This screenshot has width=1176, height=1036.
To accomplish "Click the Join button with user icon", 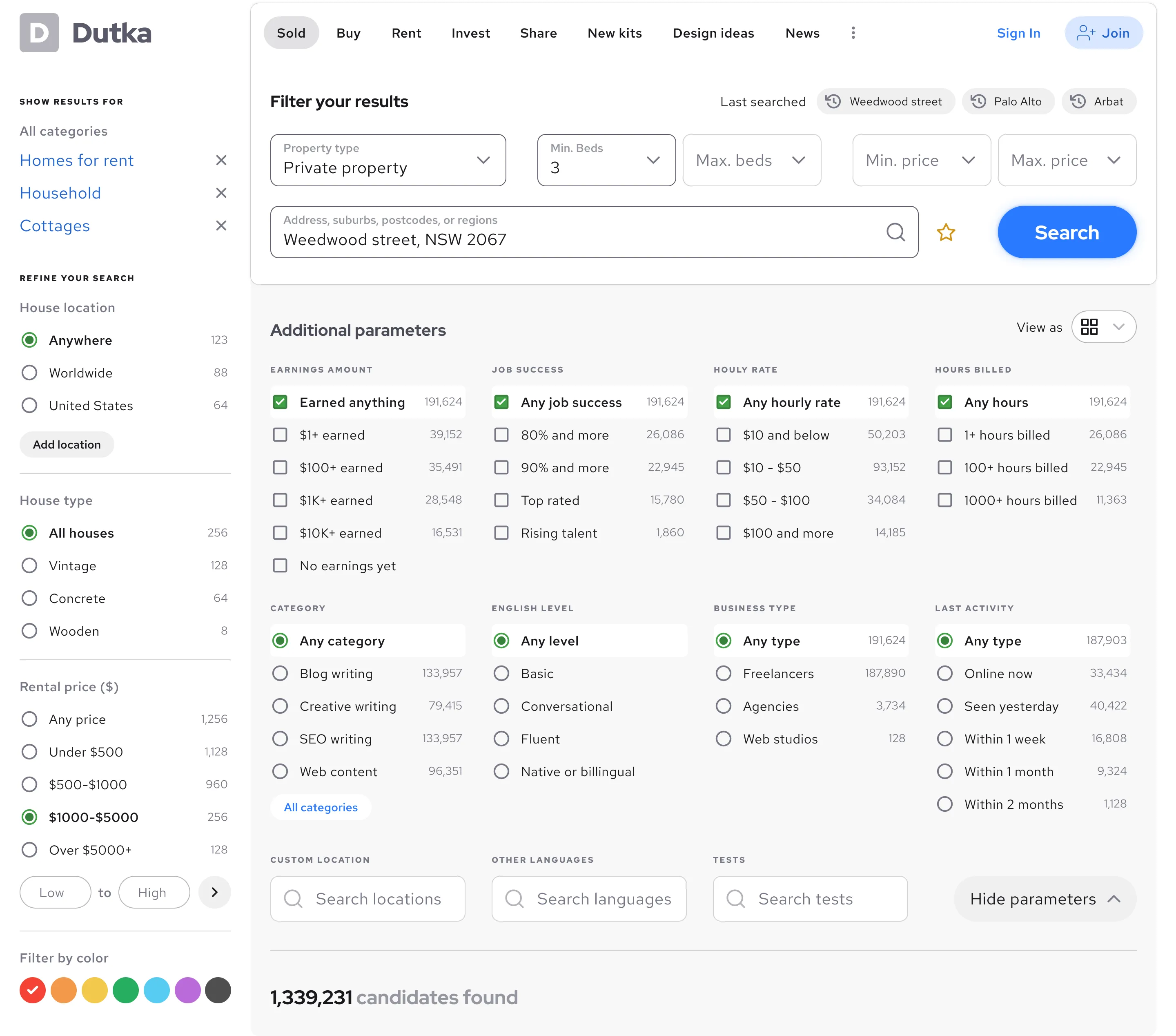I will 1103,33.
